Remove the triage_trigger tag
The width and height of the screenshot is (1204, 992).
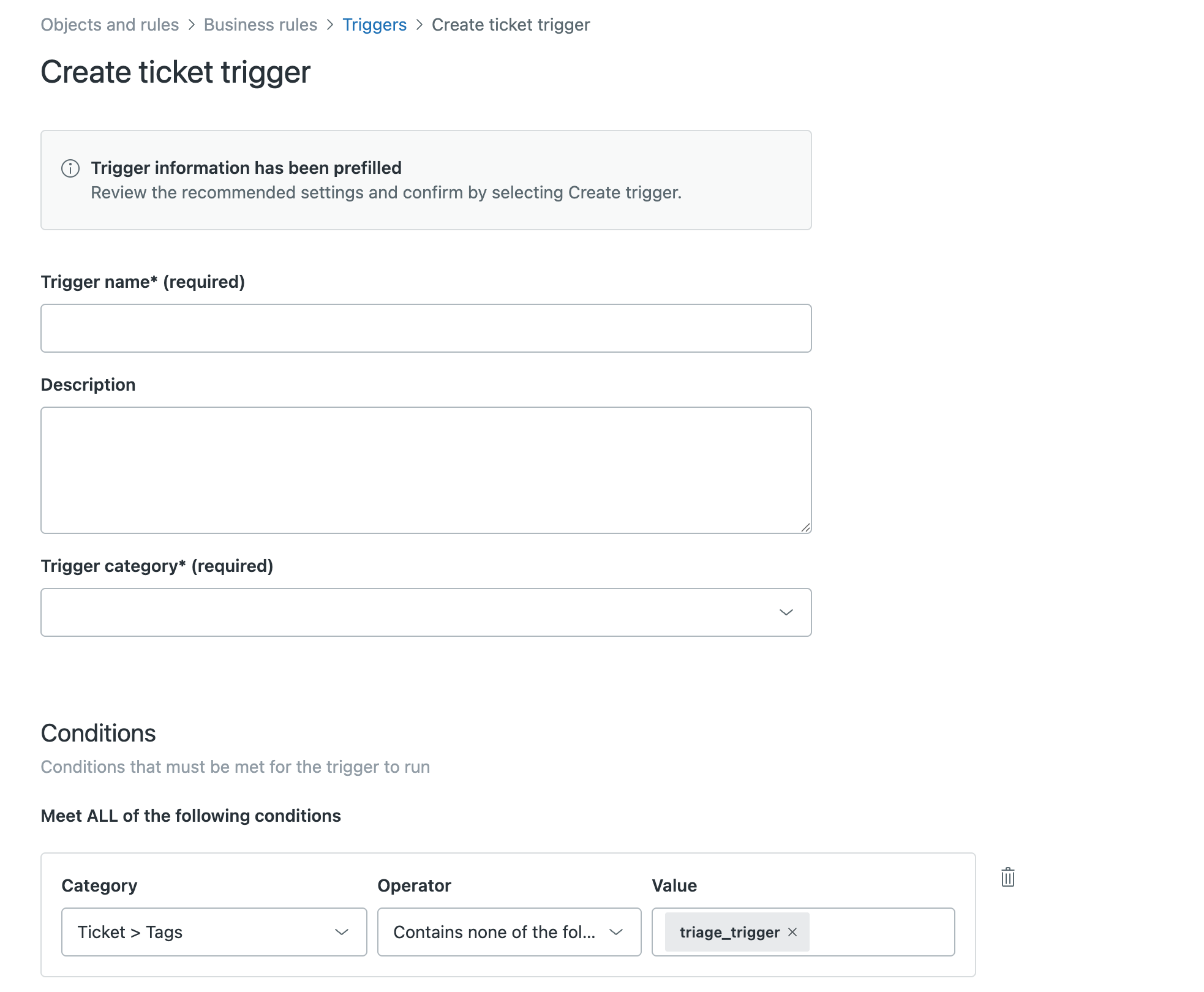[792, 931]
